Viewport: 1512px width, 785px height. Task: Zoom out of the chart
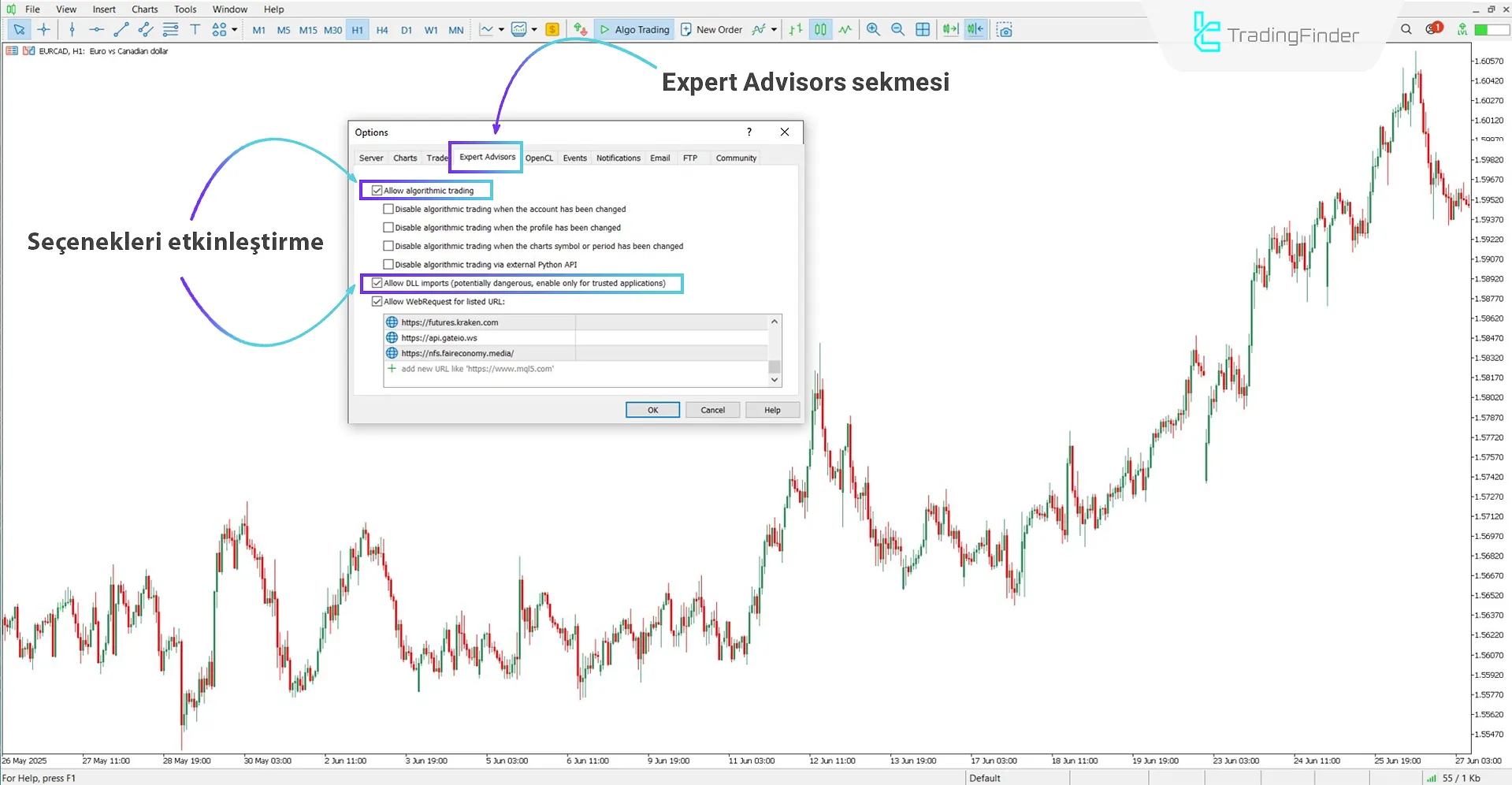pyautogui.click(x=897, y=29)
